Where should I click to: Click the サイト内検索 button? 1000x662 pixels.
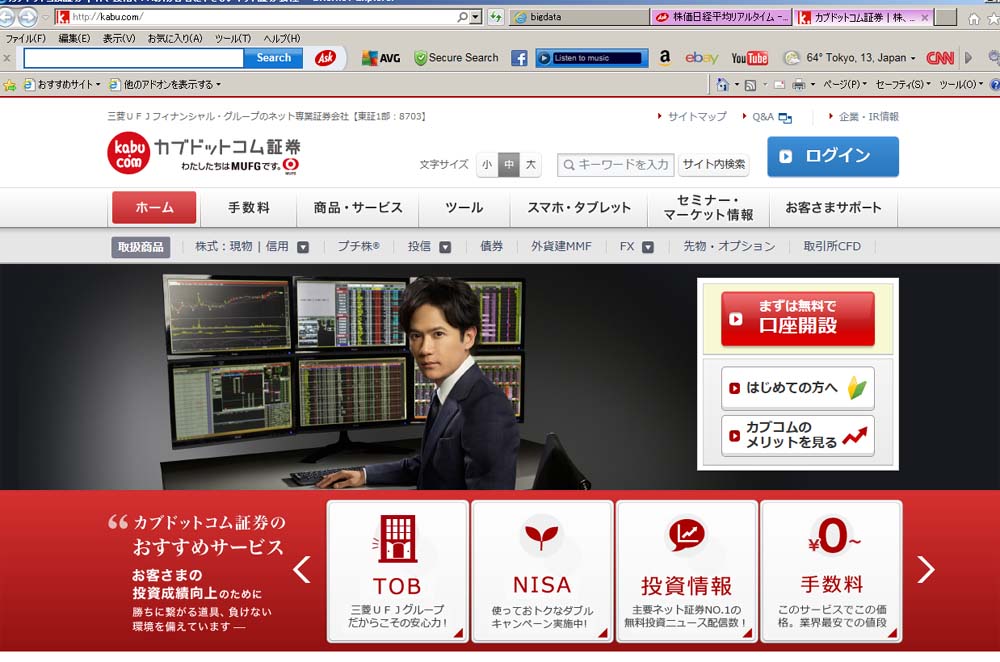[714, 165]
